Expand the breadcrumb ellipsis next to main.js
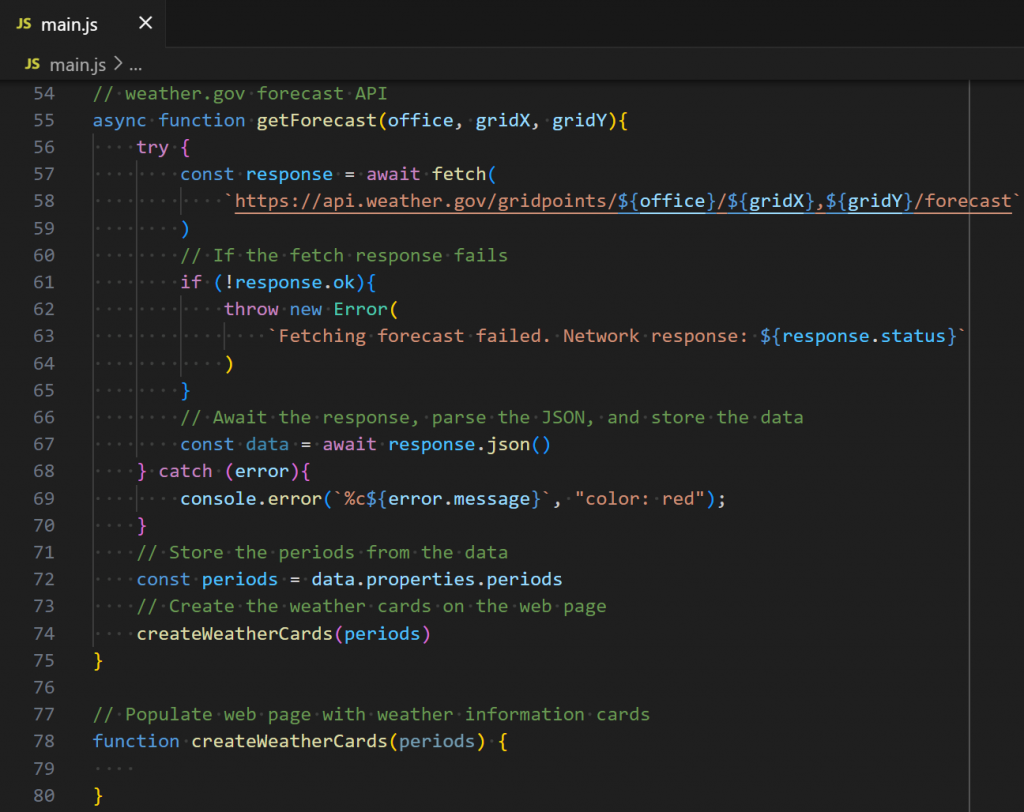 [x=134, y=64]
